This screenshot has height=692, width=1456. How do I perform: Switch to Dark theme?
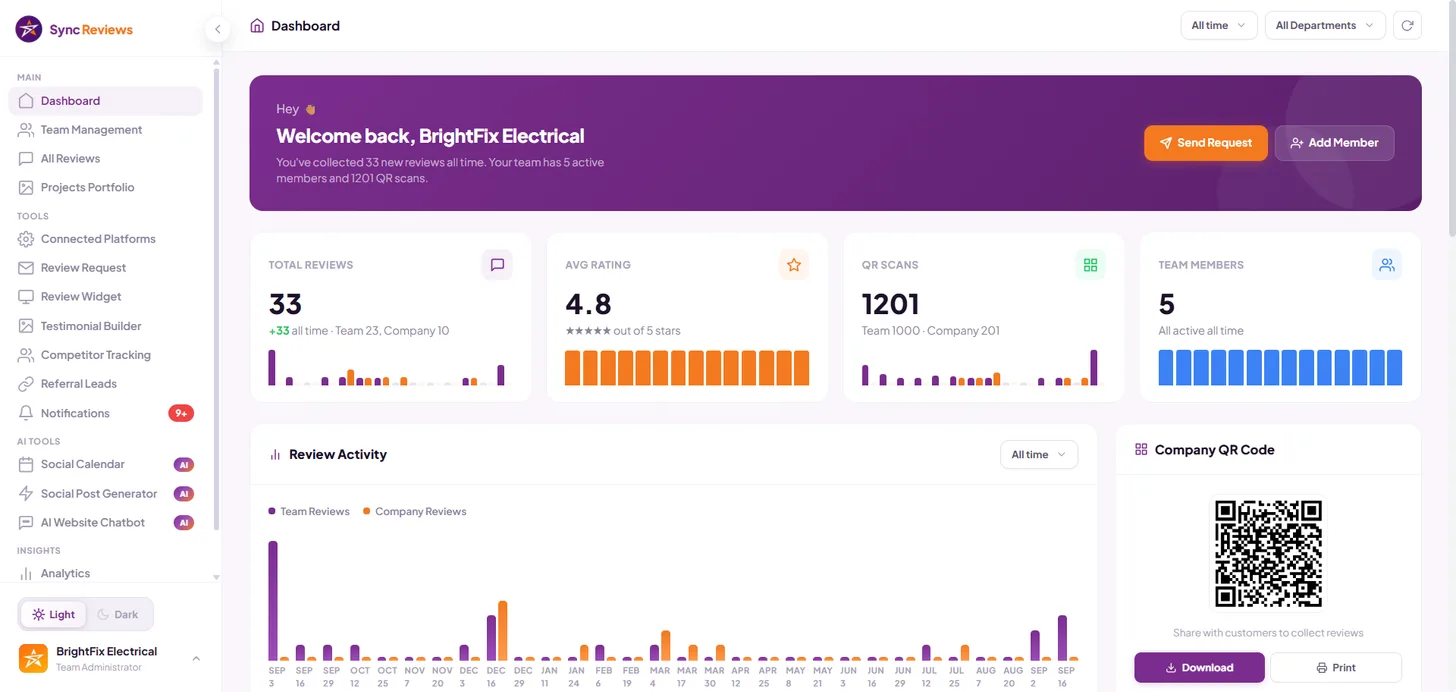pyautogui.click(x=118, y=614)
